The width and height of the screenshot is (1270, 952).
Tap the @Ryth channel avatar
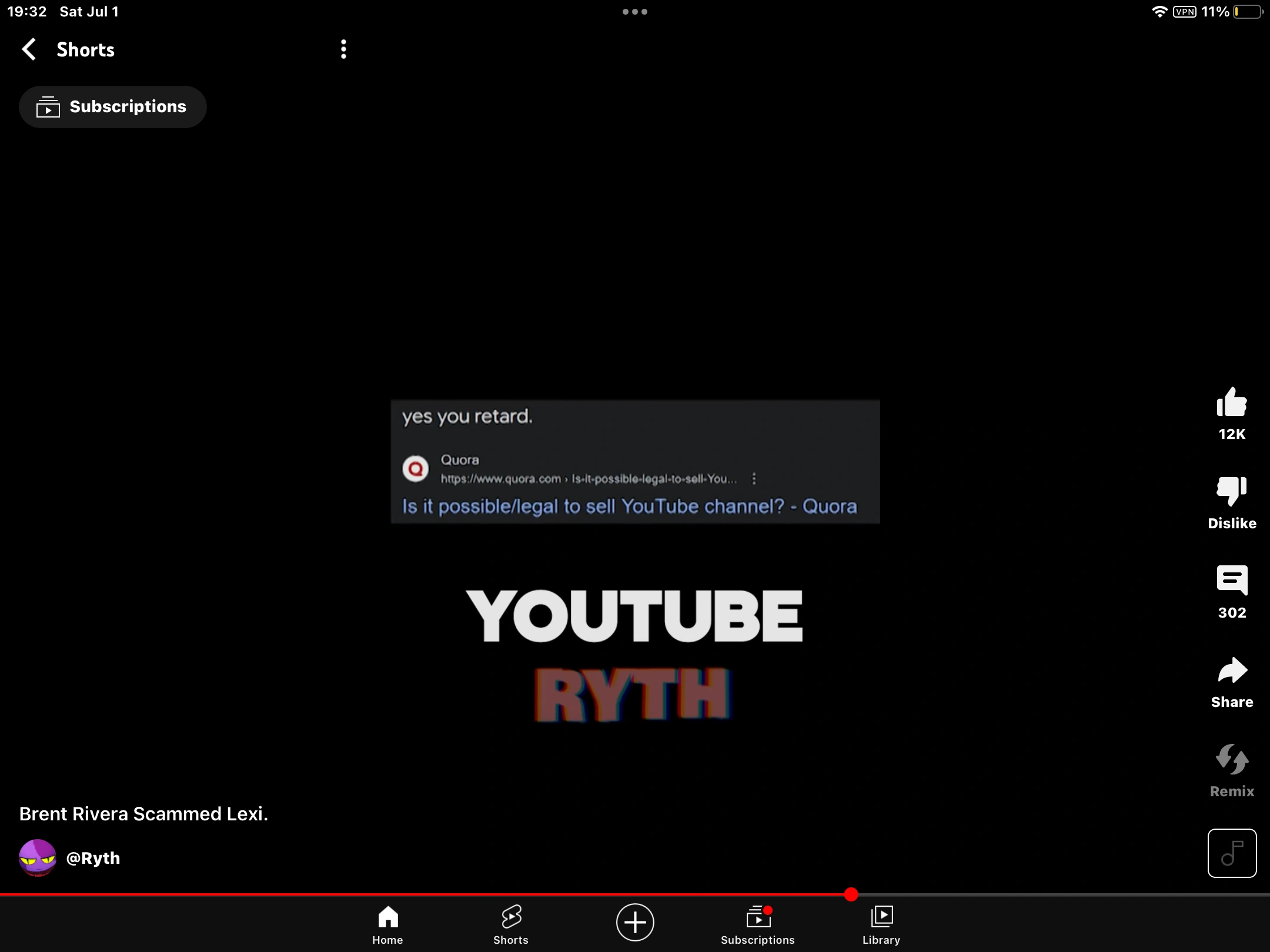(36, 857)
